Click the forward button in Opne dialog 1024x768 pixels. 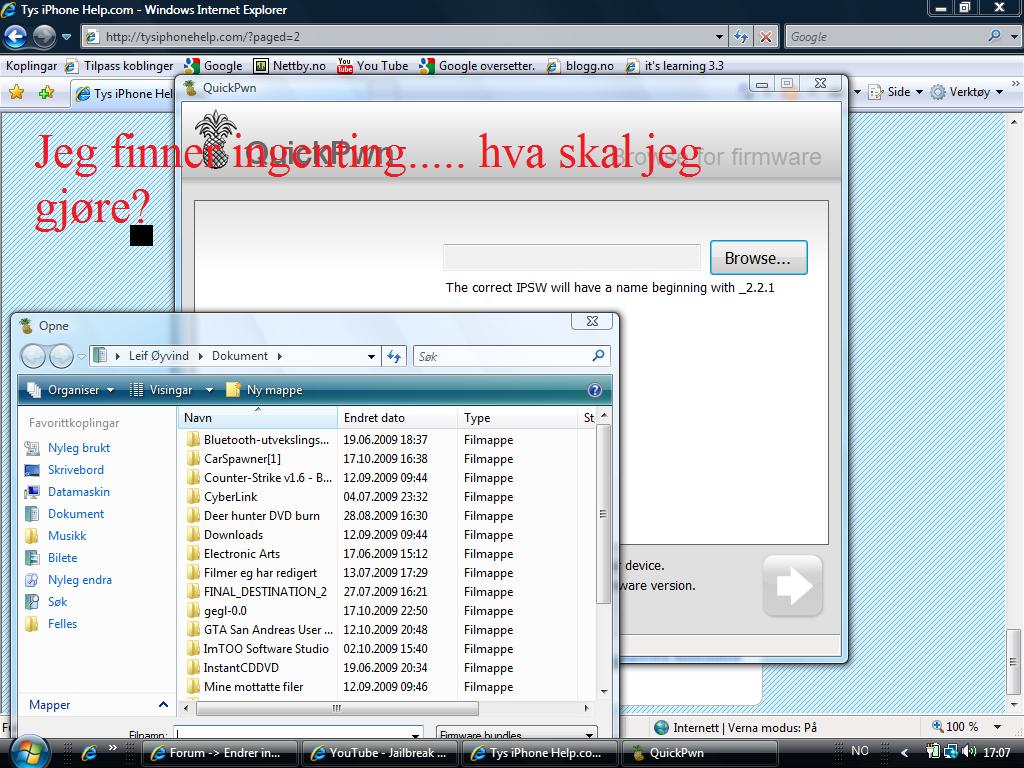click(61, 357)
